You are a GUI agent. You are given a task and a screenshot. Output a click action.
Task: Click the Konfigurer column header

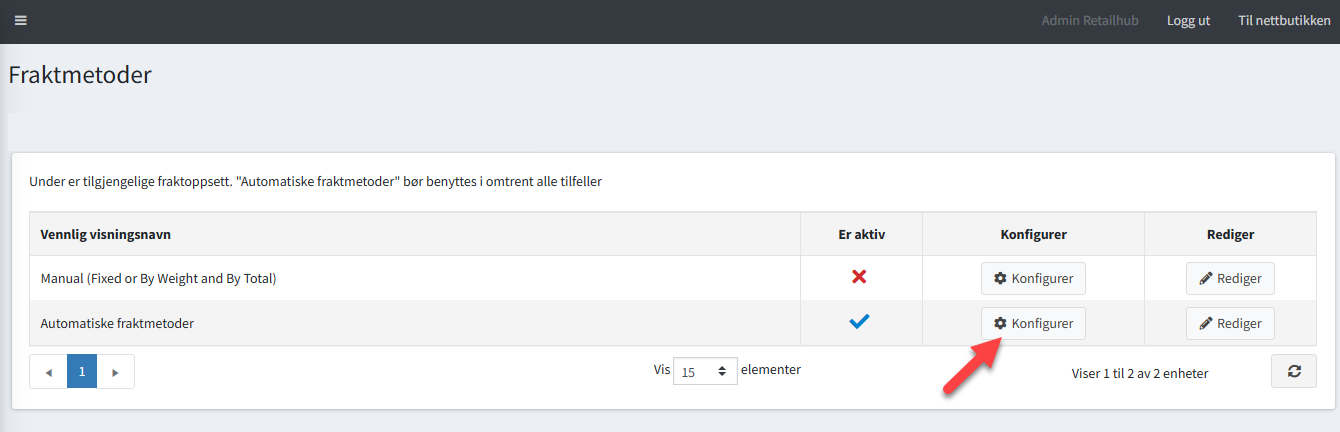coord(1033,234)
